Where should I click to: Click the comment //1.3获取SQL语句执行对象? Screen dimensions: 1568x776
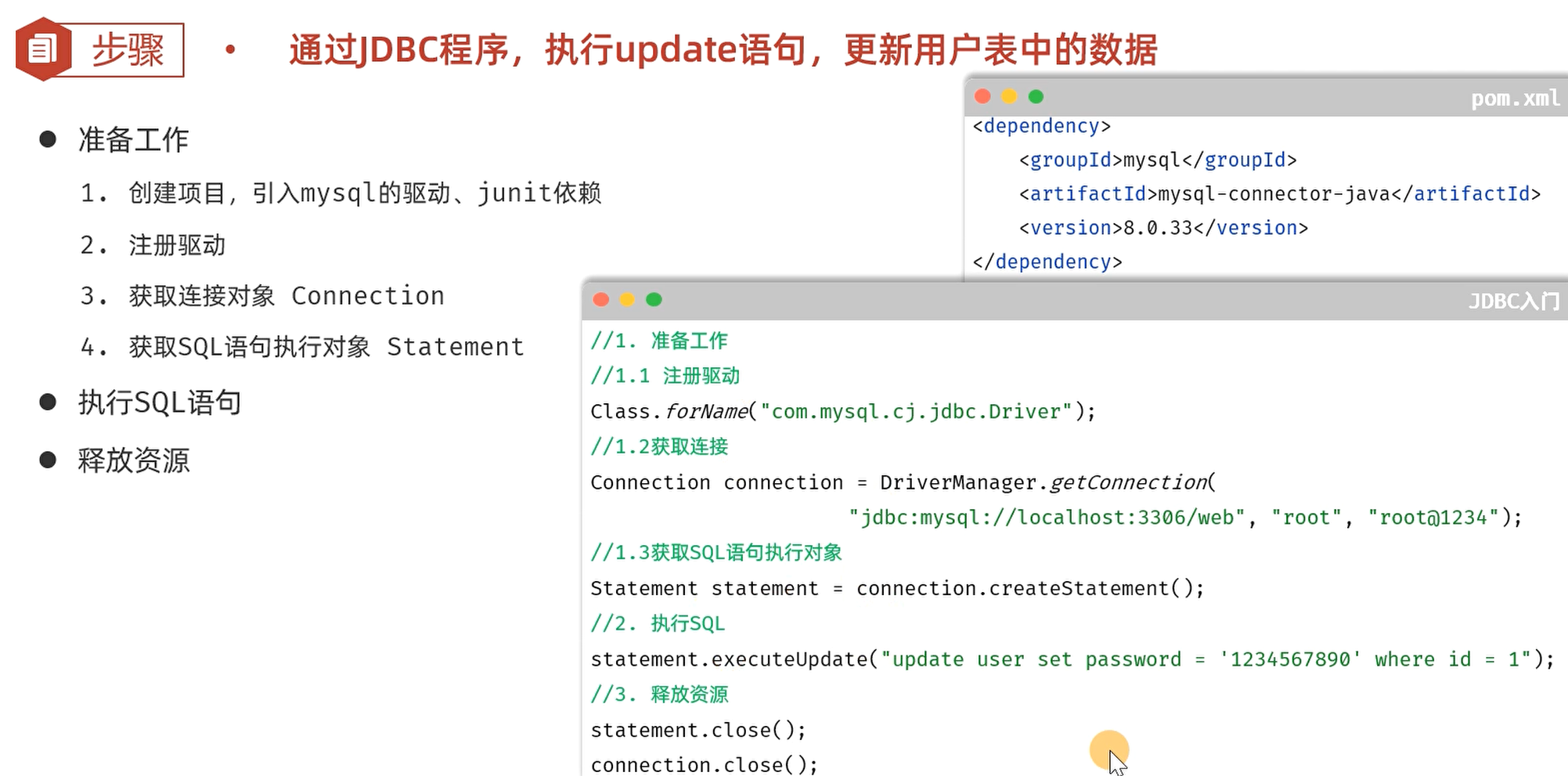[x=716, y=553]
